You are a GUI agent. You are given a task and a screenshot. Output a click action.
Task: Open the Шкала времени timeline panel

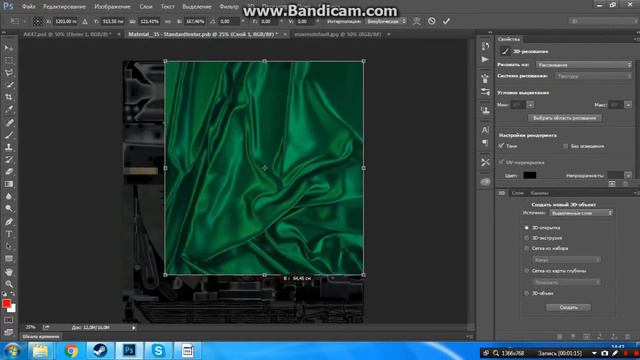41,337
